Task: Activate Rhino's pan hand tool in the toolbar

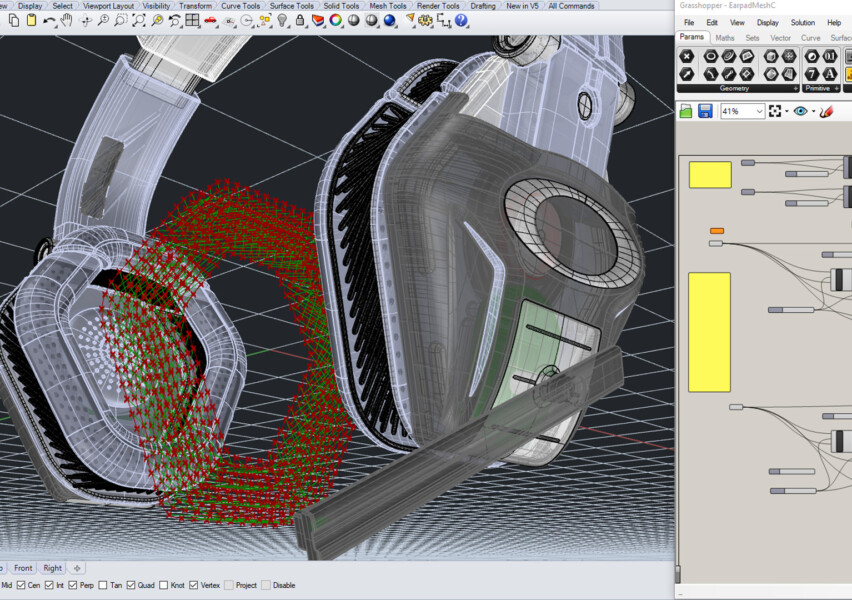Action: pyautogui.click(x=65, y=21)
